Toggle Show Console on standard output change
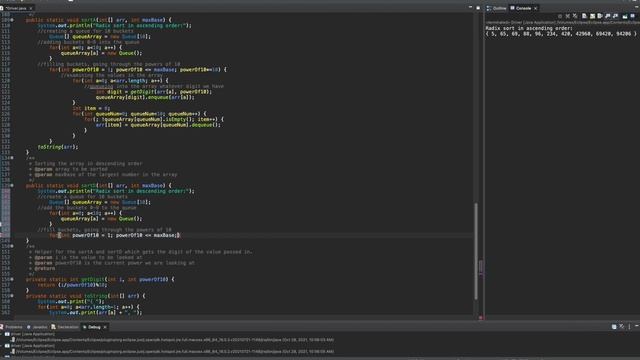Screen dimensions: 640x360 (x=608, y=16)
